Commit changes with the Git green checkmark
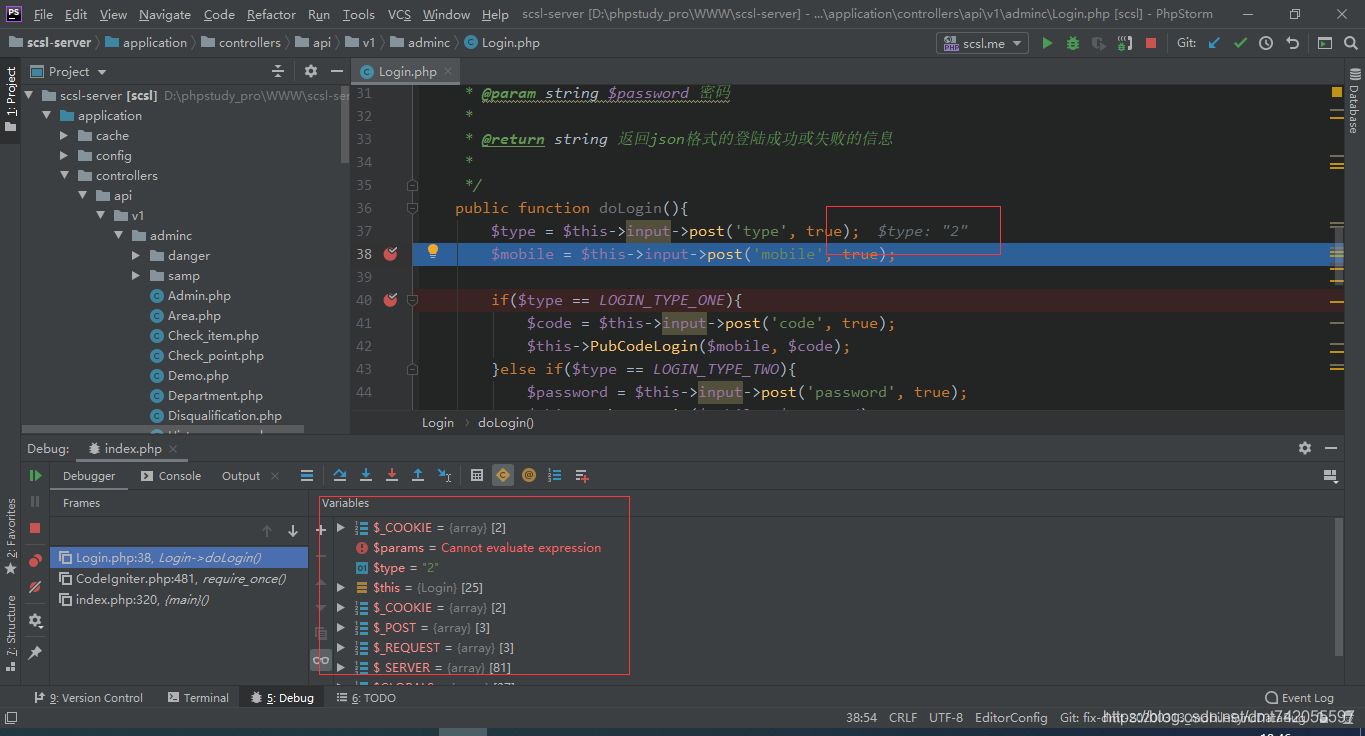1365x736 pixels. (1240, 43)
